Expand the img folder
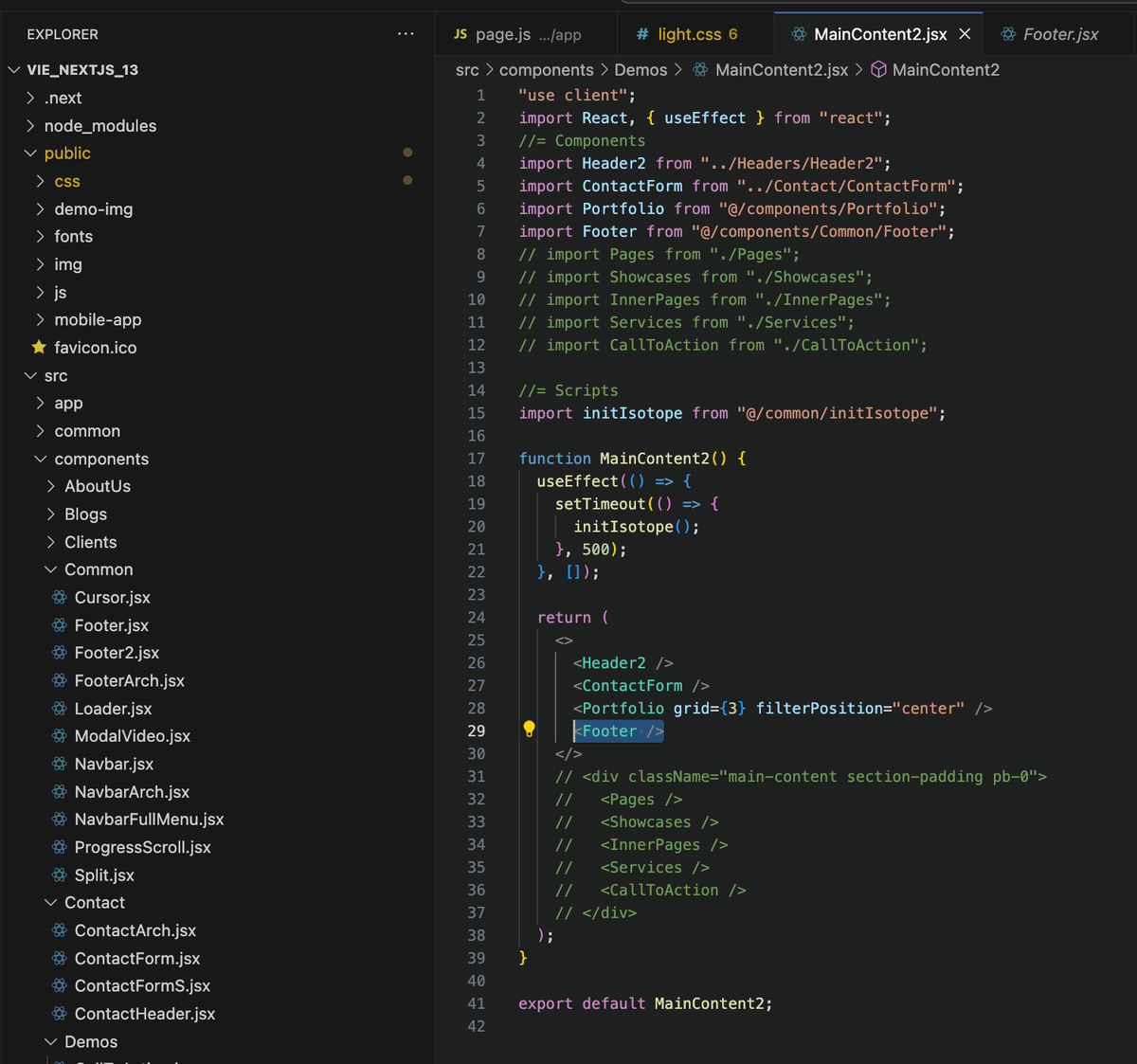This screenshot has width=1137, height=1064. click(x=41, y=264)
